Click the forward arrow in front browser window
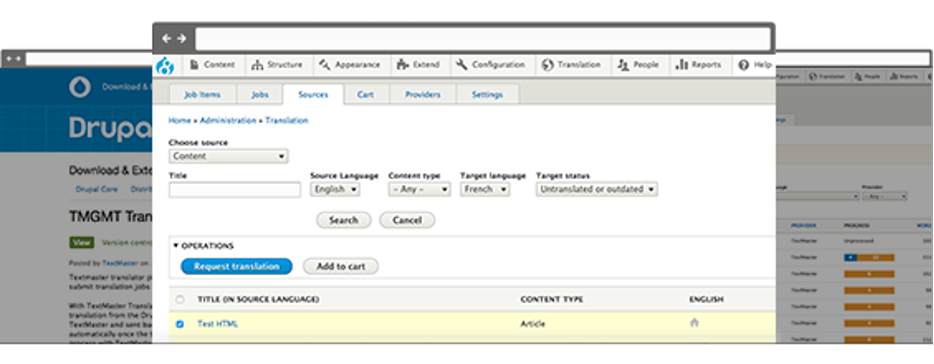 pyautogui.click(x=181, y=39)
